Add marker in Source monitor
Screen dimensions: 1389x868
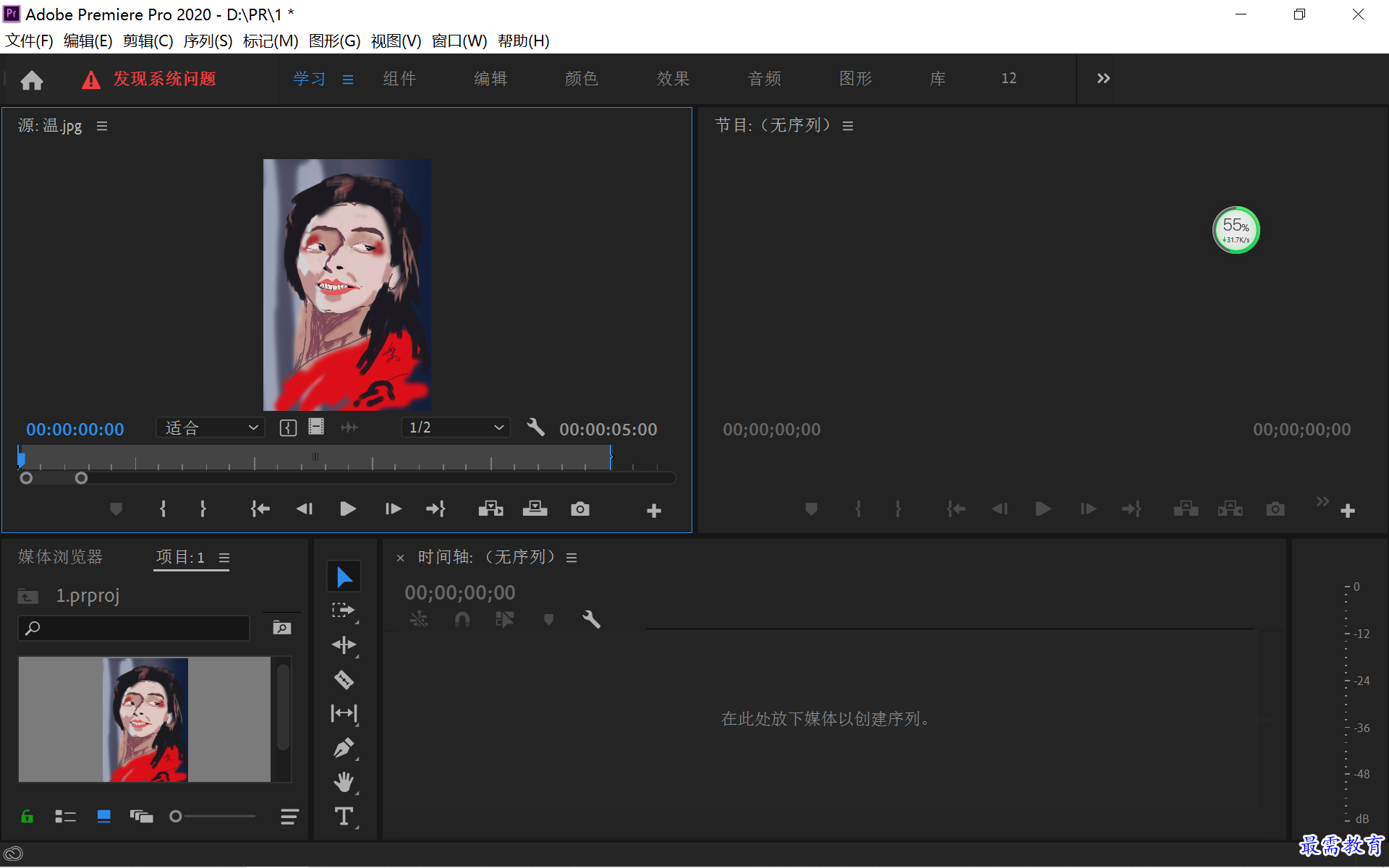click(116, 509)
